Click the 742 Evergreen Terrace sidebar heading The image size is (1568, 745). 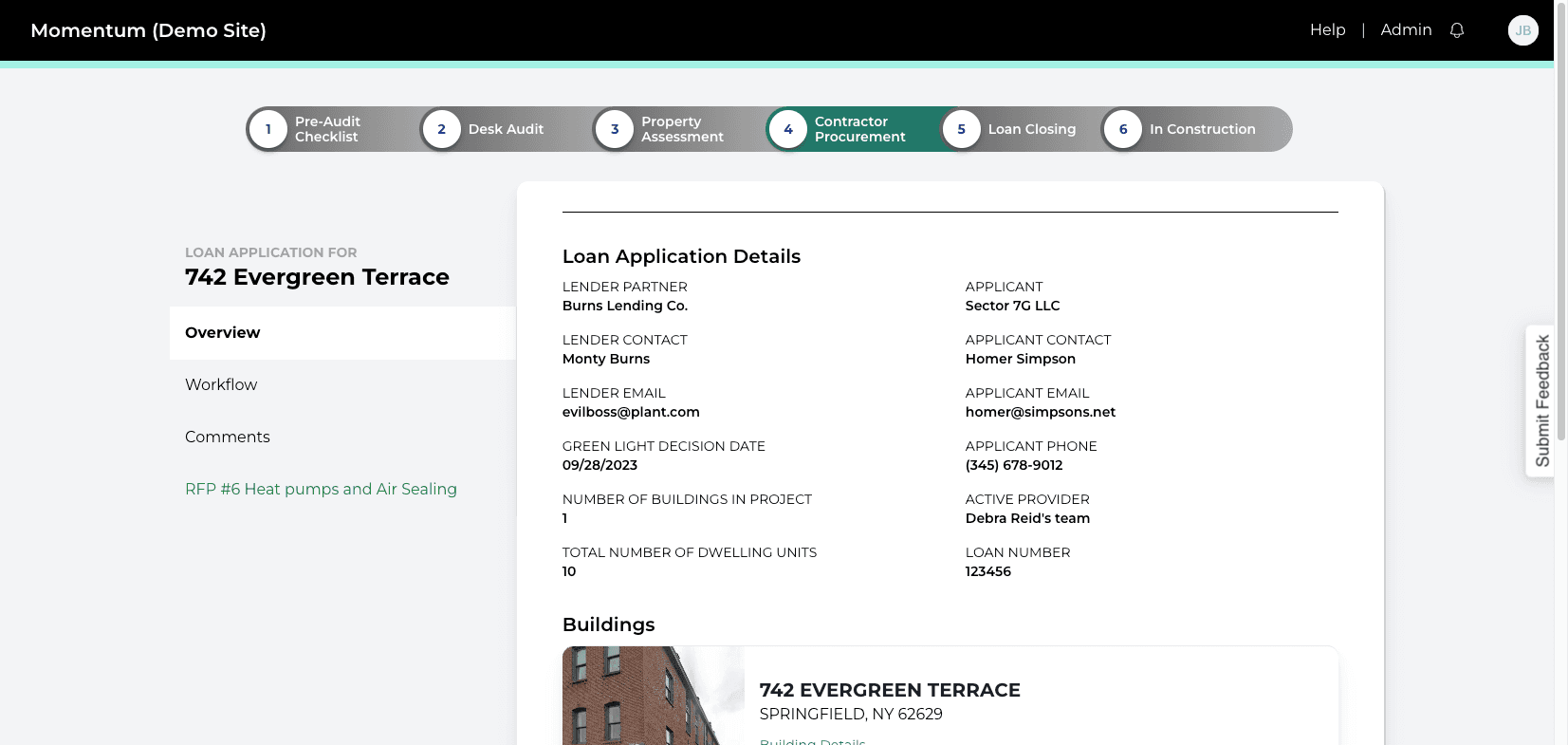317,277
